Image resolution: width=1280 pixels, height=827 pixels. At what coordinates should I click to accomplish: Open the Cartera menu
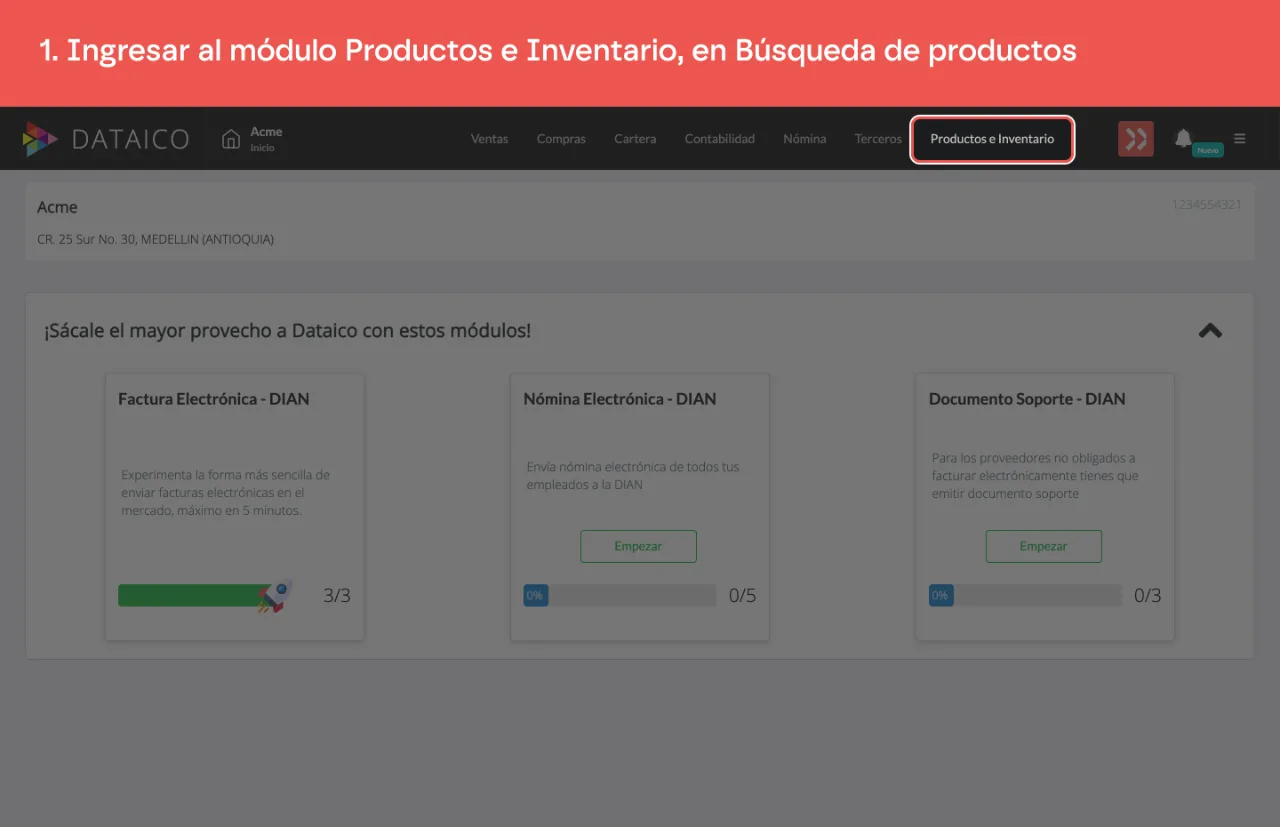635,139
